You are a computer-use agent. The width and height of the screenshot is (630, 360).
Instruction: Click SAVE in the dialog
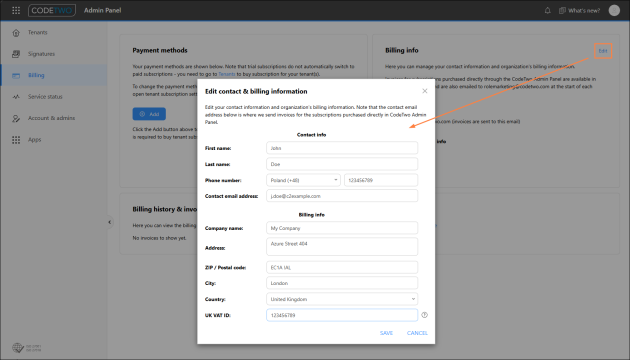(387, 333)
